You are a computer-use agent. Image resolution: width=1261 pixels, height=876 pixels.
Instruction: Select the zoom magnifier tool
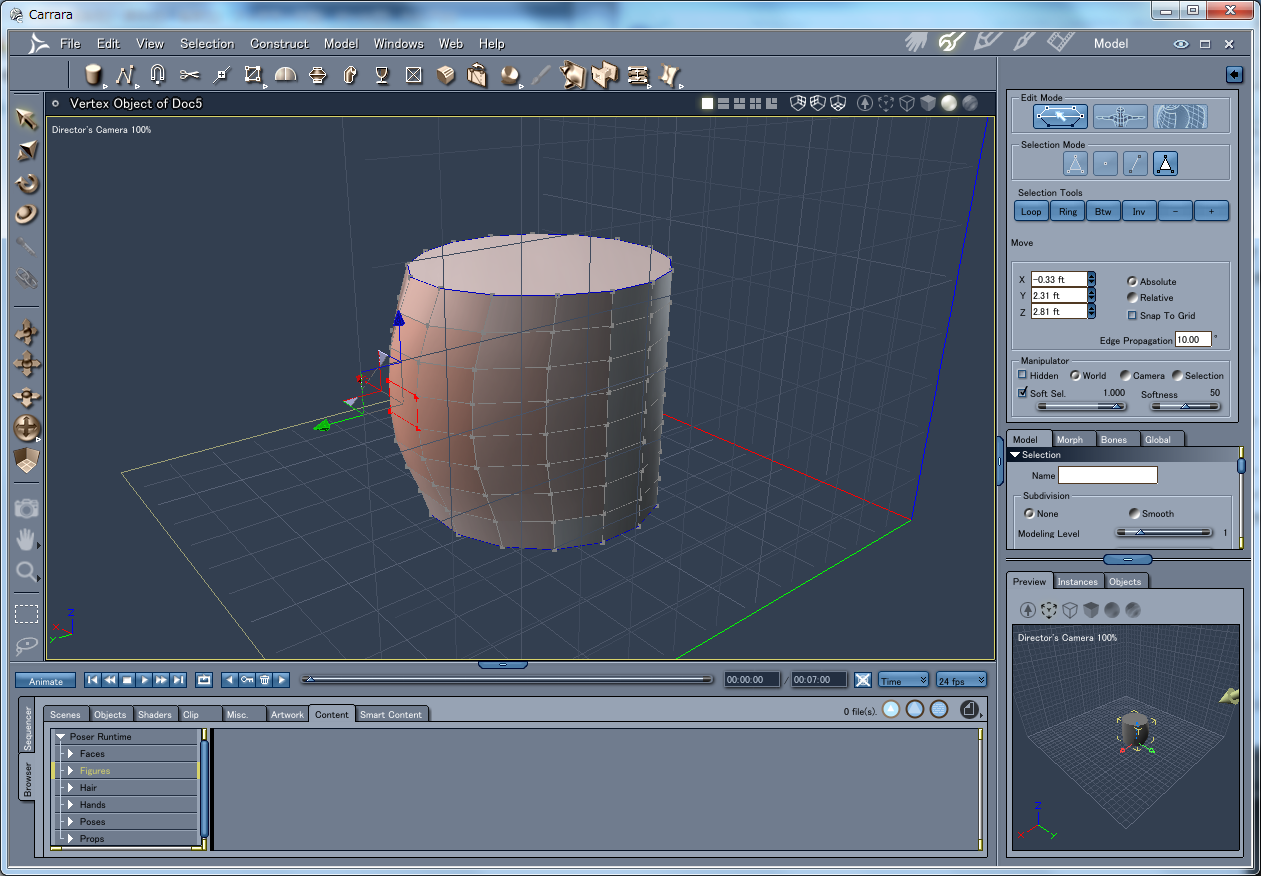pyautogui.click(x=26, y=572)
